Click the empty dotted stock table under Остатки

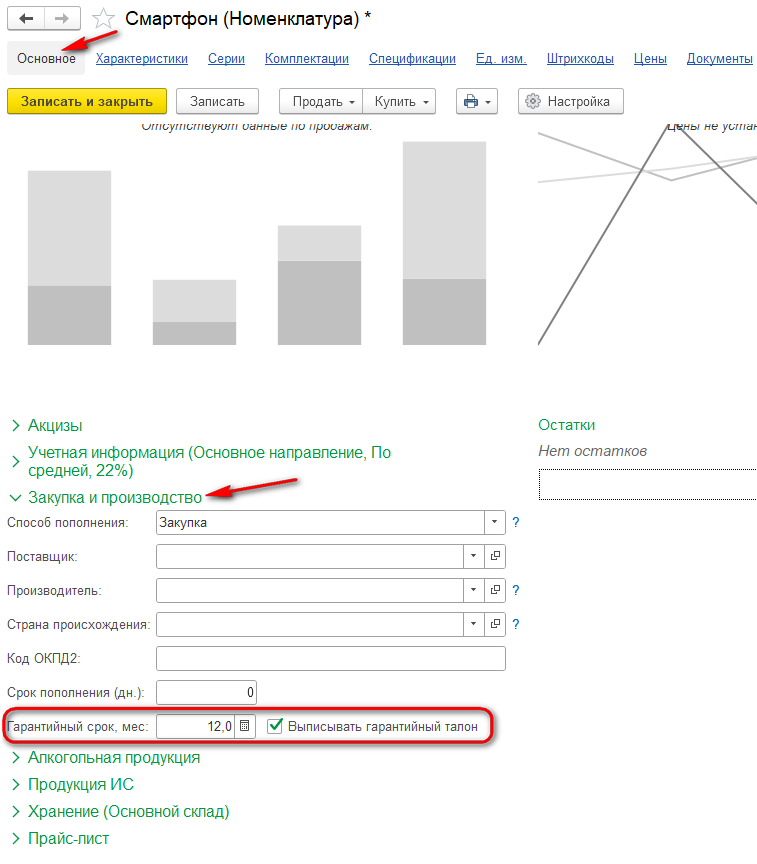click(x=648, y=484)
